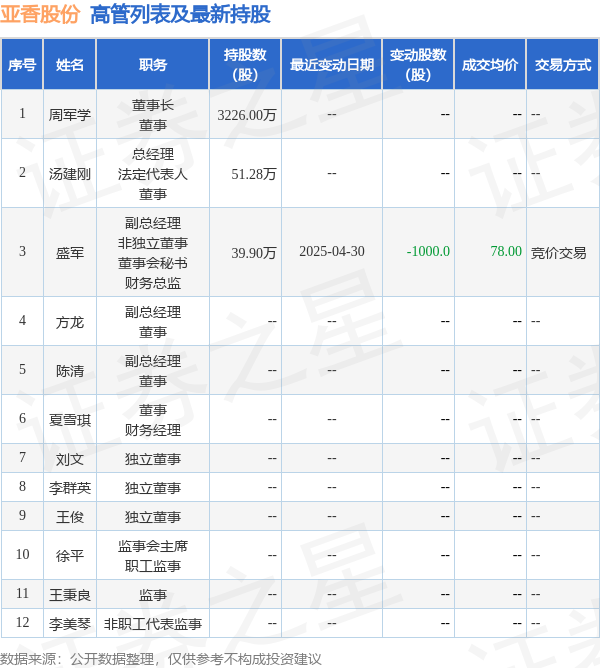Click 董事会秘书 in 盛军's row
Image resolution: width=600 pixels, height=668 pixels.
click(x=153, y=263)
